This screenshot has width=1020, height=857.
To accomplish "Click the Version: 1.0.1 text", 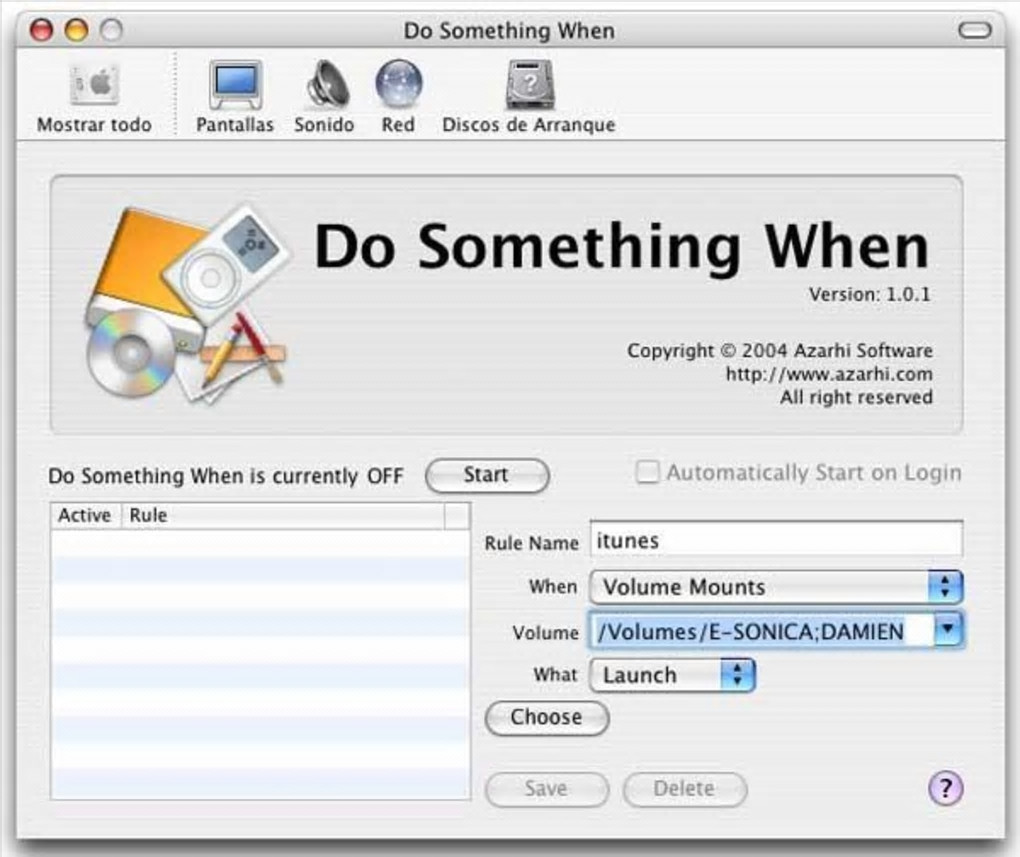I will pyautogui.click(x=870, y=295).
